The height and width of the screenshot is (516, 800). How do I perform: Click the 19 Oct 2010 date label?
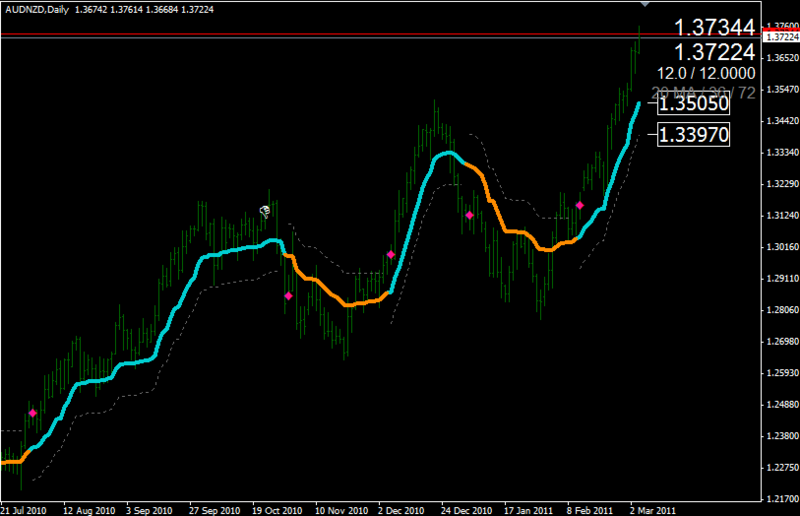(x=277, y=510)
